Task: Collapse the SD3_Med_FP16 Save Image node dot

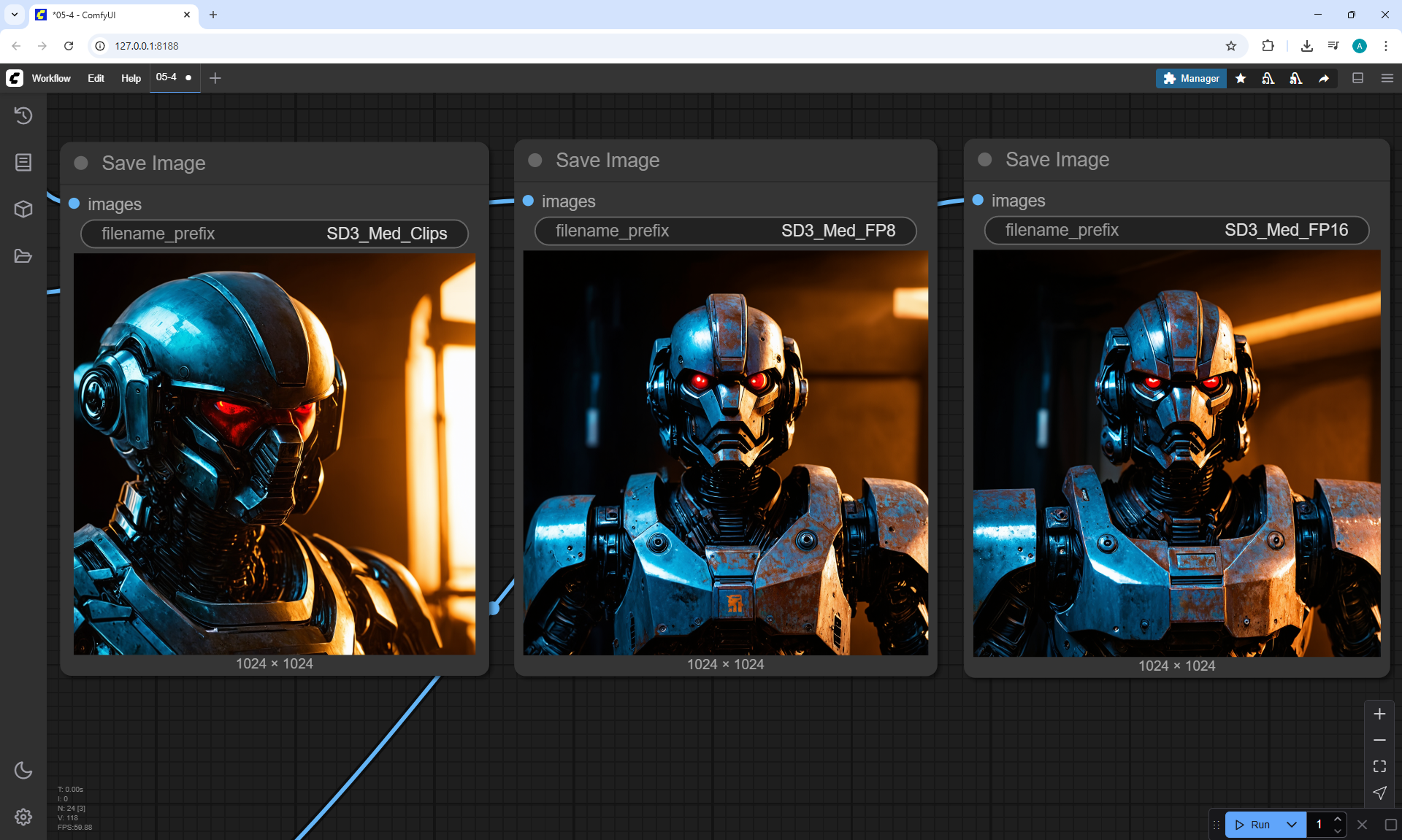Action: click(985, 160)
